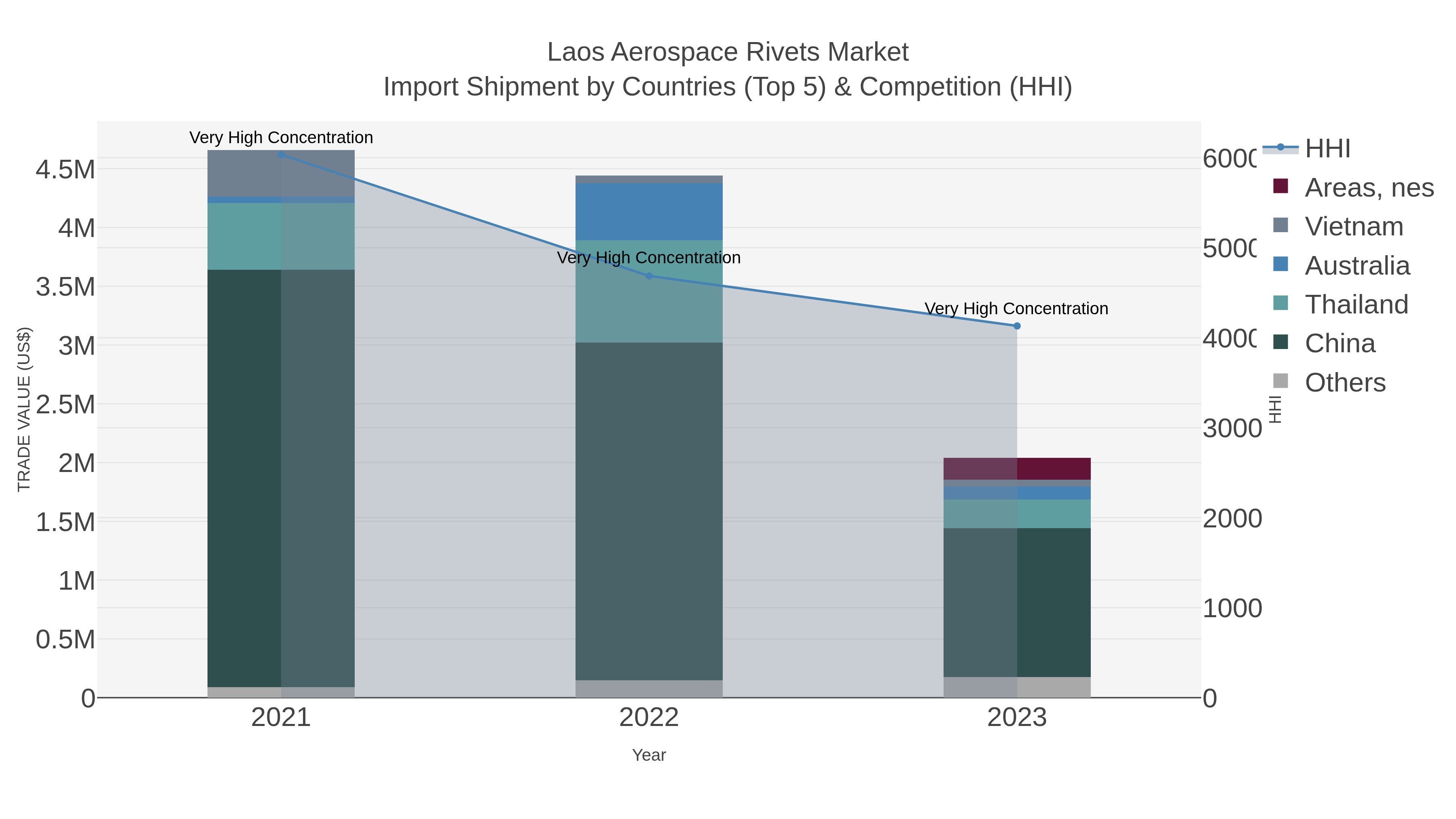
Task: Toggle the HHI legend entry
Action: 1306,148
